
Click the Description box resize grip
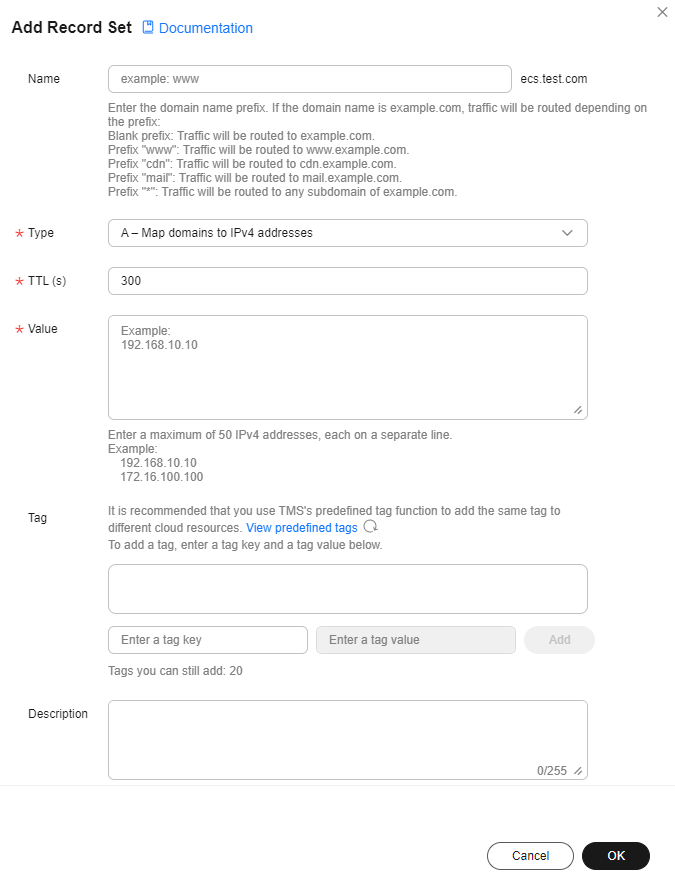coord(578,771)
